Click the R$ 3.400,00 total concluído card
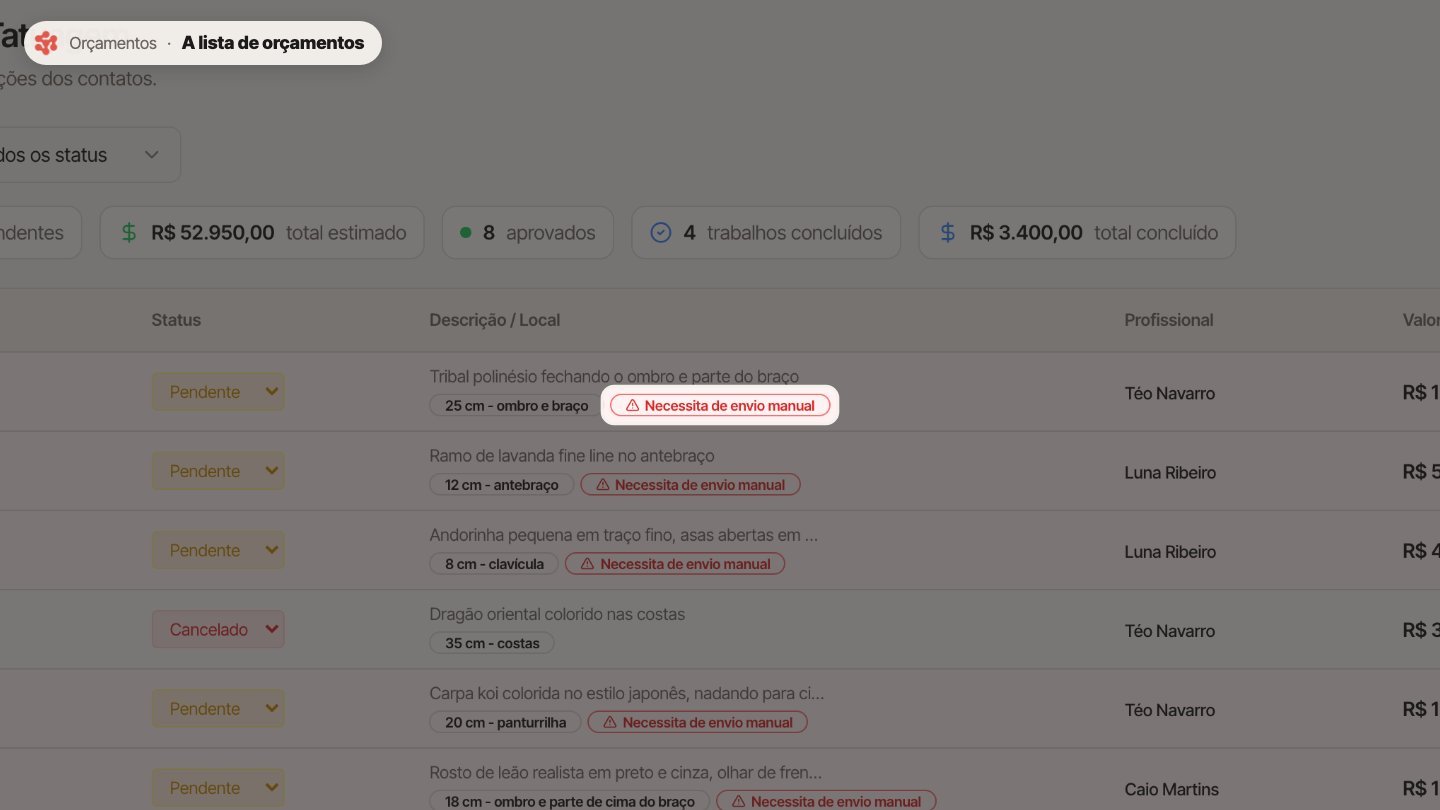This screenshot has height=810, width=1440. 1077,233
